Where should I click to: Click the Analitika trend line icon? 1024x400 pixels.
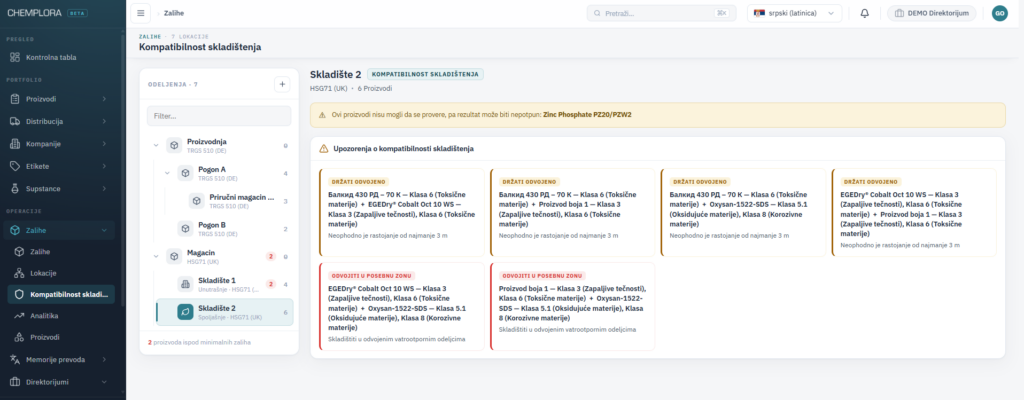tap(19, 316)
